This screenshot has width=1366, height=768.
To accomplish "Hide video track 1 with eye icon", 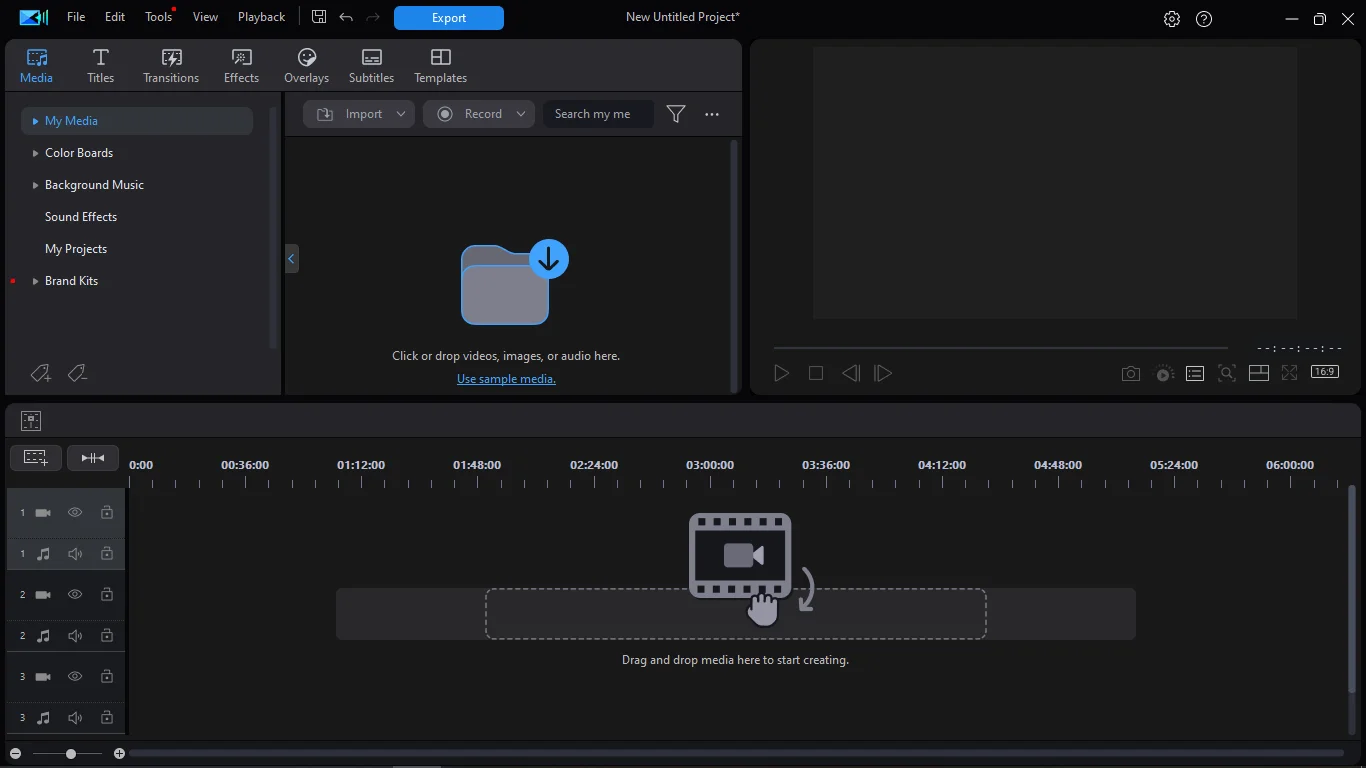I will coord(75,512).
